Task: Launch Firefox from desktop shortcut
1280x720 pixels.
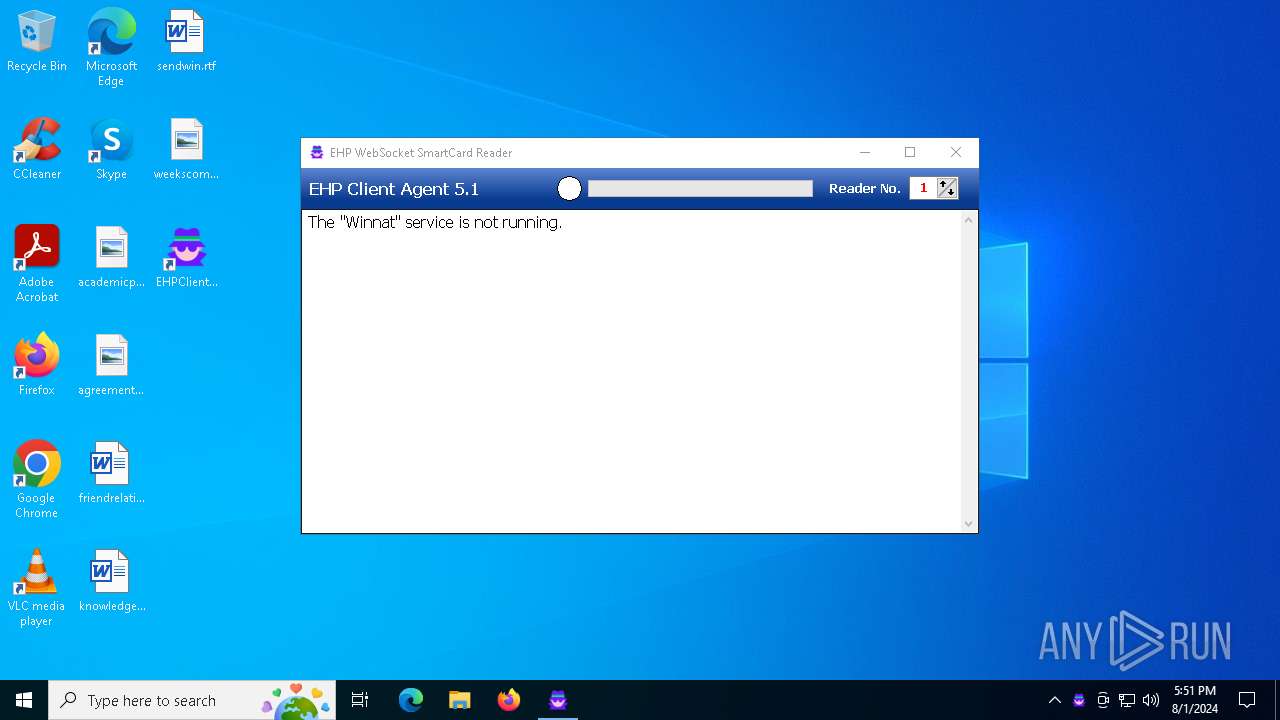Action: [x=37, y=365]
